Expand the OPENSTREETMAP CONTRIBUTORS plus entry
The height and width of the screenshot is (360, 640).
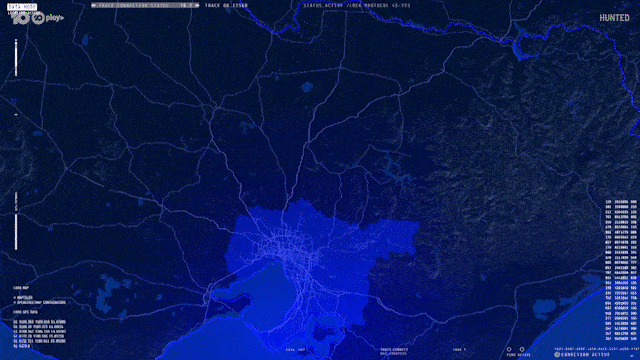tap(40, 302)
